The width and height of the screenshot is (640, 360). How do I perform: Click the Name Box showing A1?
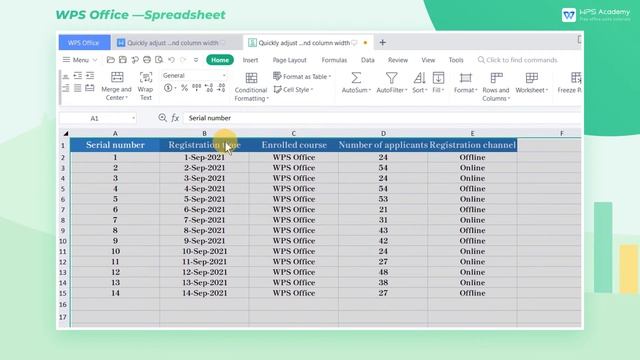(x=94, y=118)
